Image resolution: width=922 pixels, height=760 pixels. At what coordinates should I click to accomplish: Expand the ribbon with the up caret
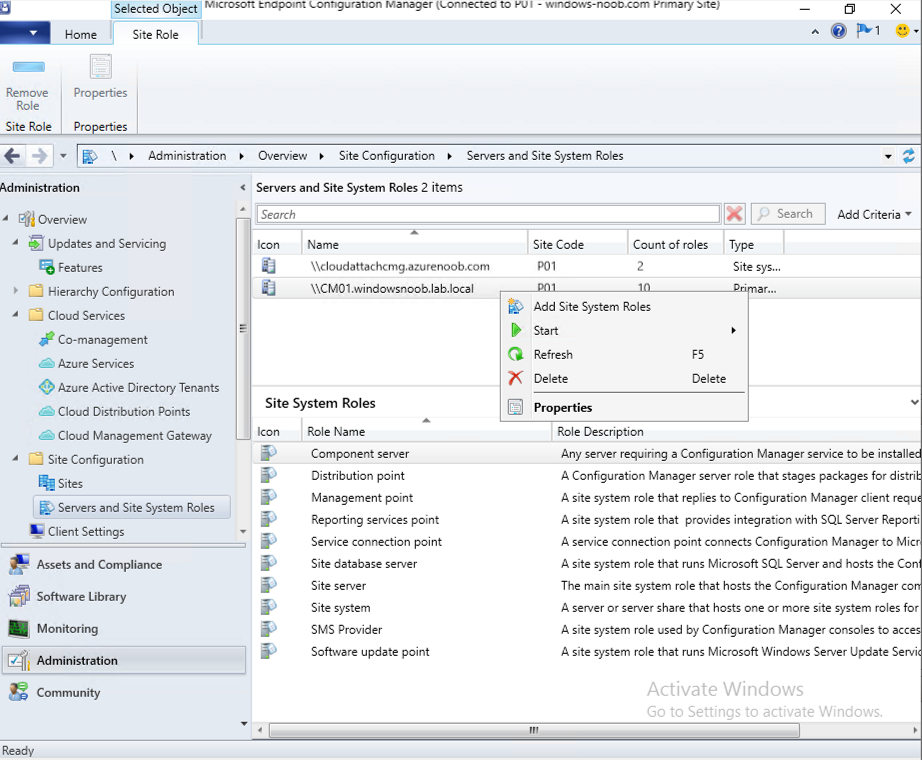(815, 32)
